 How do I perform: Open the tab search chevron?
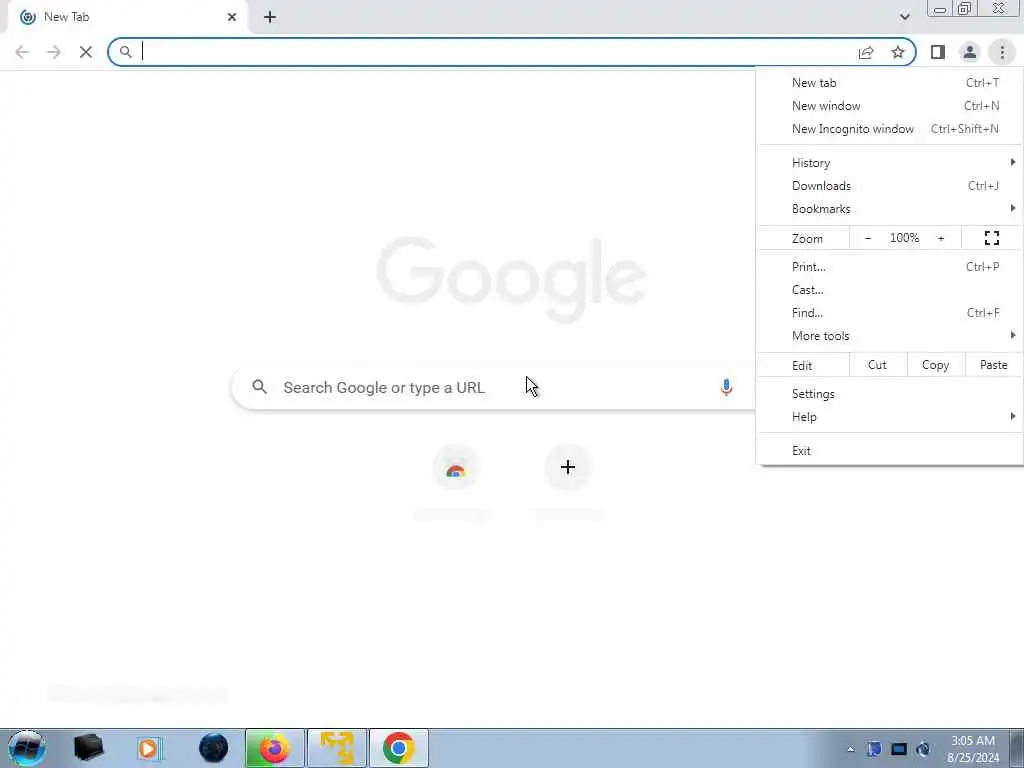[904, 17]
